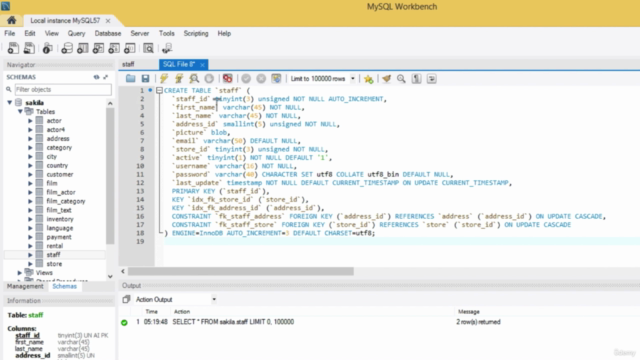Click the Filter objects search field
The width and height of the screenshot is (640, 360).
pyautogui.click(x=63, y=89)
